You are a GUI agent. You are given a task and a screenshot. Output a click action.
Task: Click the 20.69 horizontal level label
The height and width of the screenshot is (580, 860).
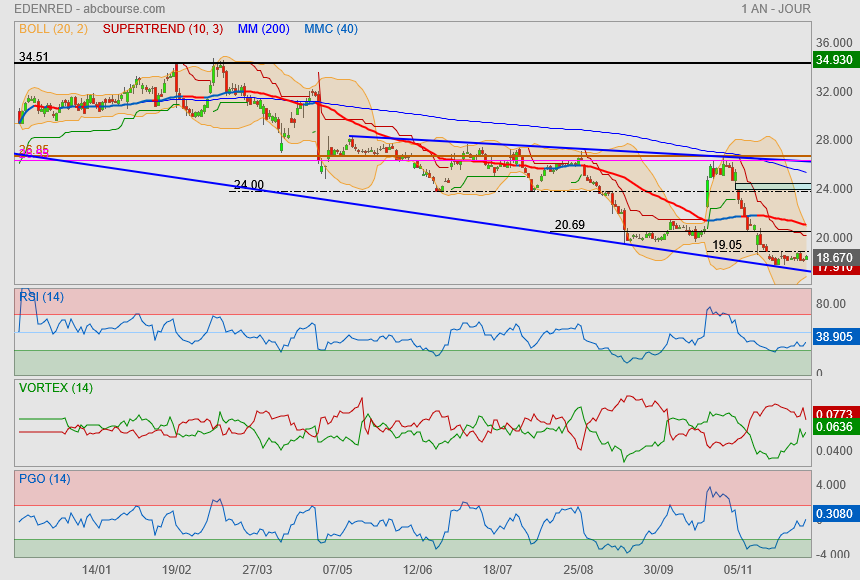coord(569,225)
